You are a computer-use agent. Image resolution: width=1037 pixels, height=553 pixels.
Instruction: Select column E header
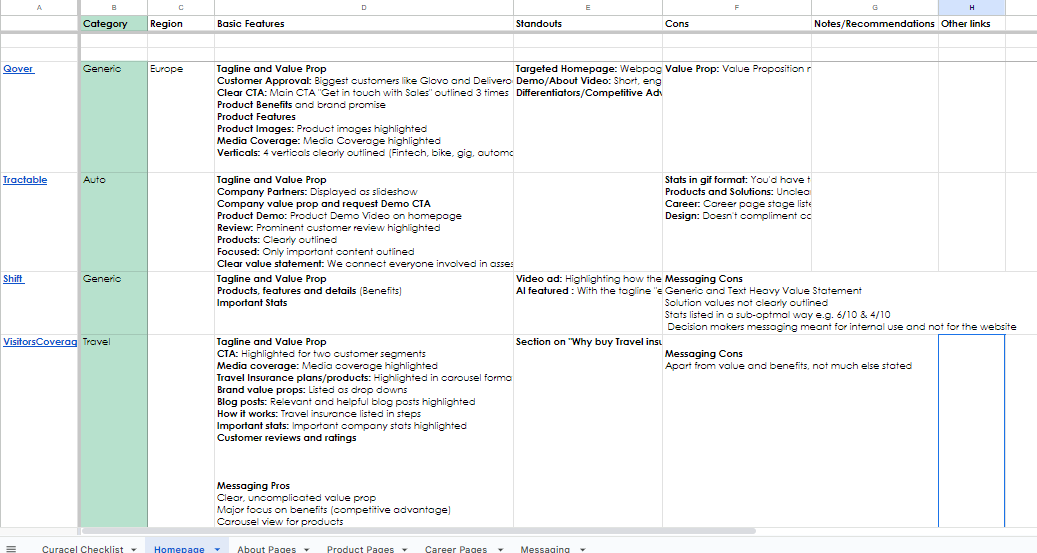coord(587,7)
